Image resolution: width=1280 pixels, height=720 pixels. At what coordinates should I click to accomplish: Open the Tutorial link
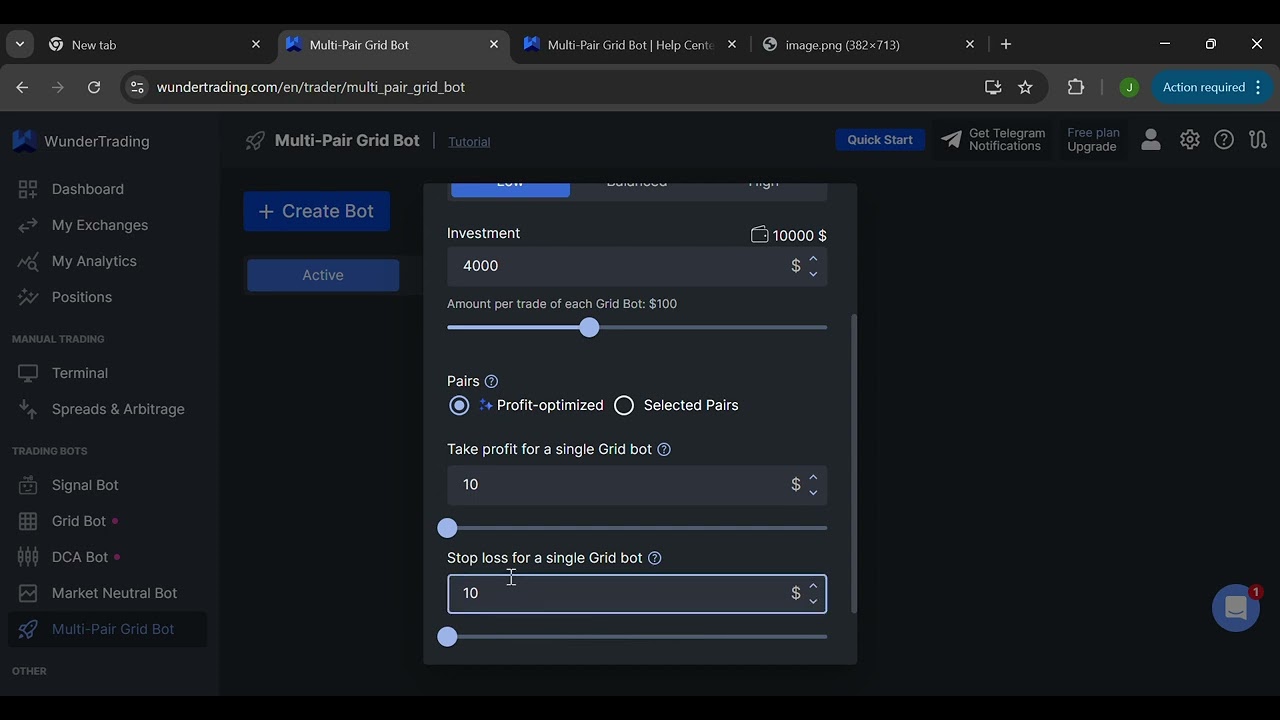pyautogui.click(x=469, y=142)
